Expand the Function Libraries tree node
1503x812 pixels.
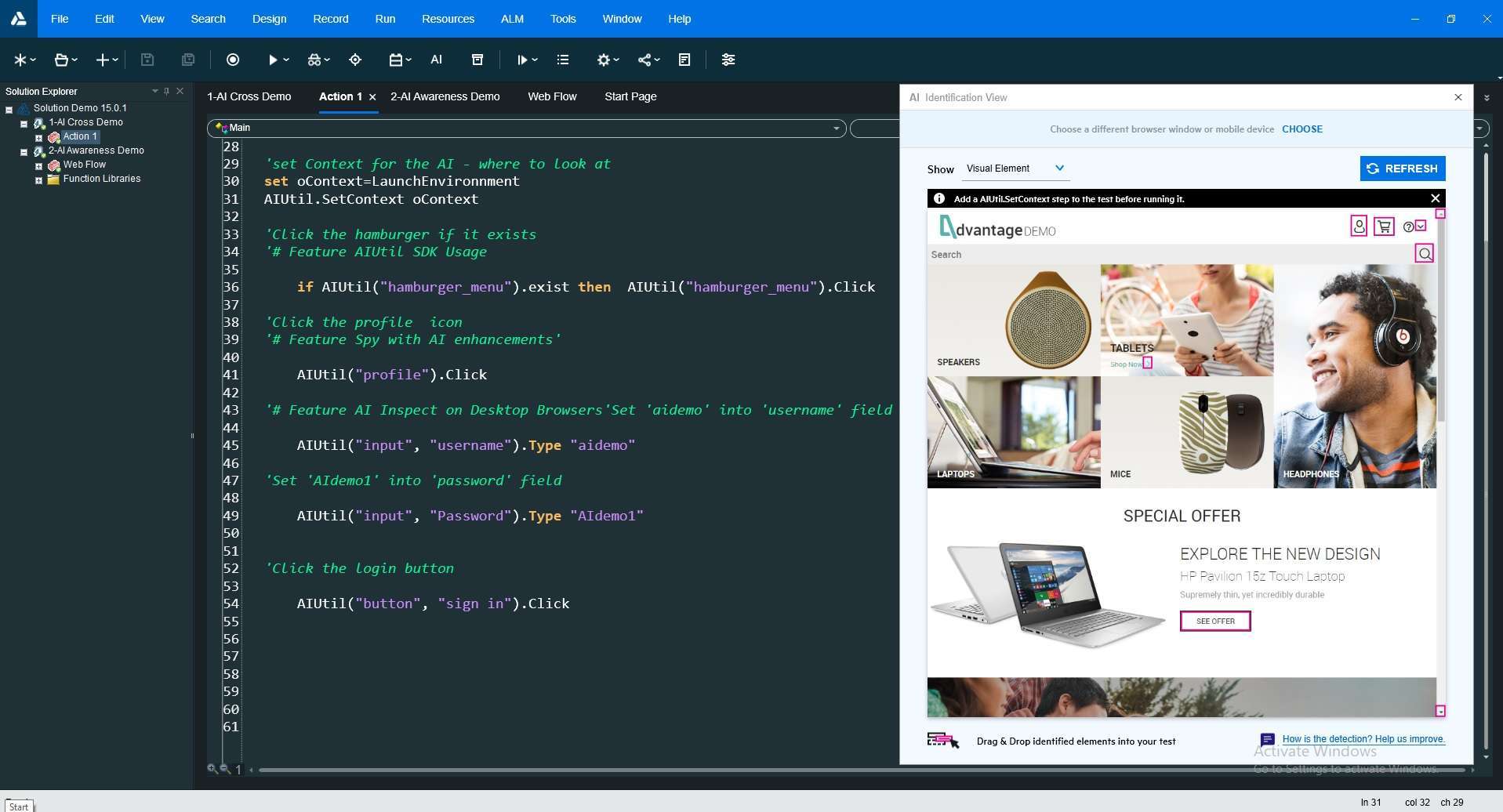point(38,179)
